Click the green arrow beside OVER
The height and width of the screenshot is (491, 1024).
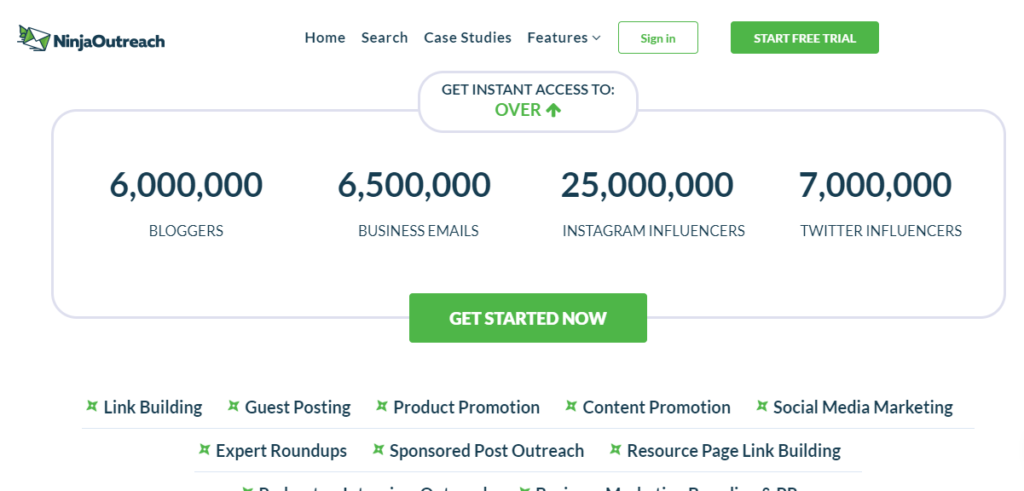click(x=553, y=110)
